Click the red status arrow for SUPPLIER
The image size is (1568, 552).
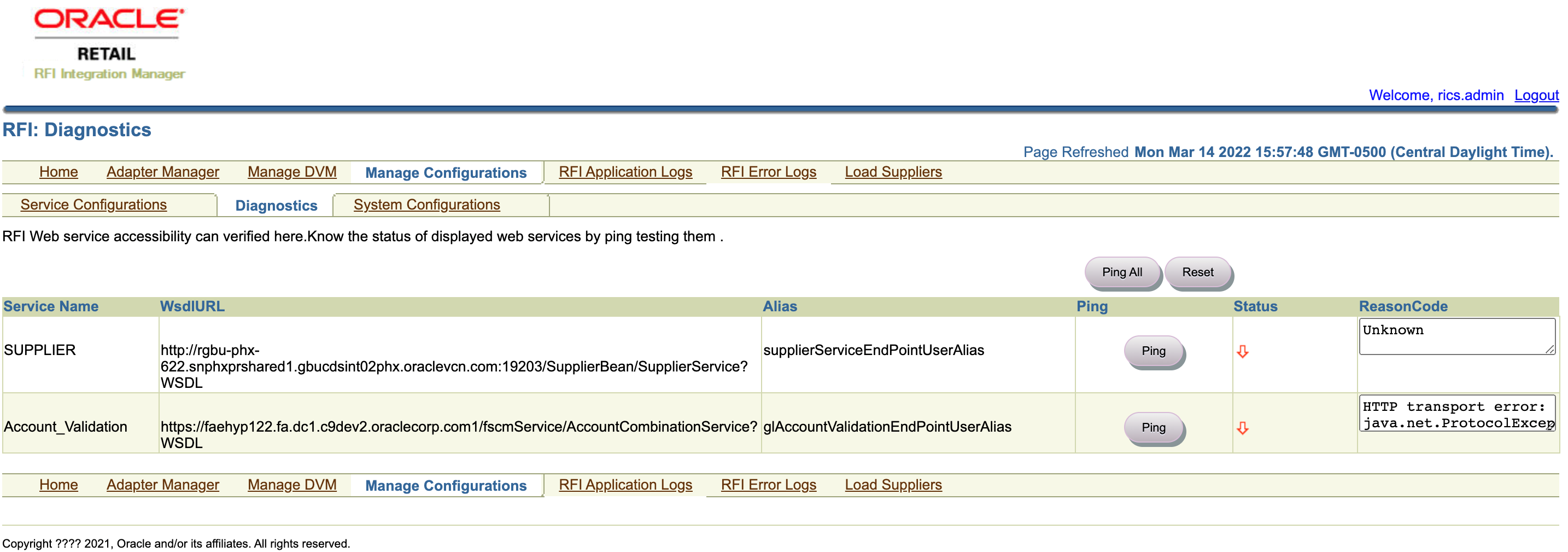click(1242, 351)
